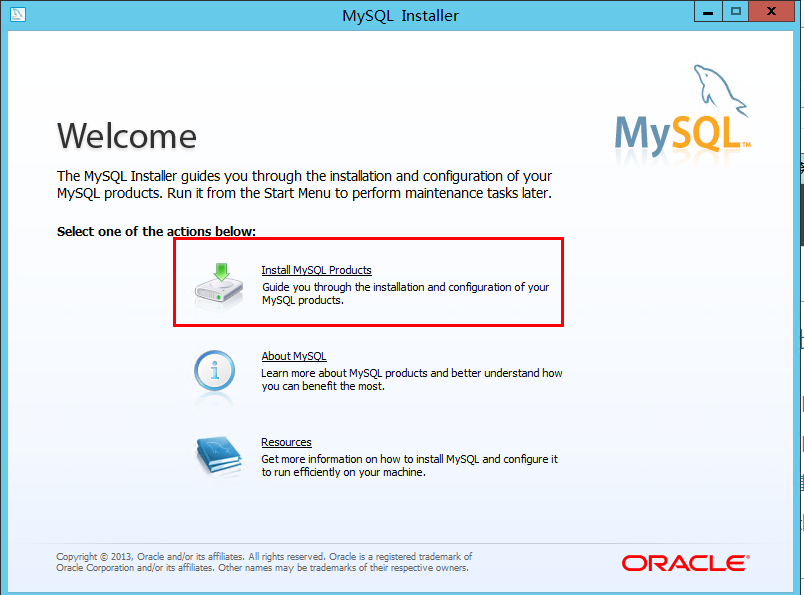Click the MySQL Installer title bar icon
This screenshot has height=595, width=804.
[17, 14]
